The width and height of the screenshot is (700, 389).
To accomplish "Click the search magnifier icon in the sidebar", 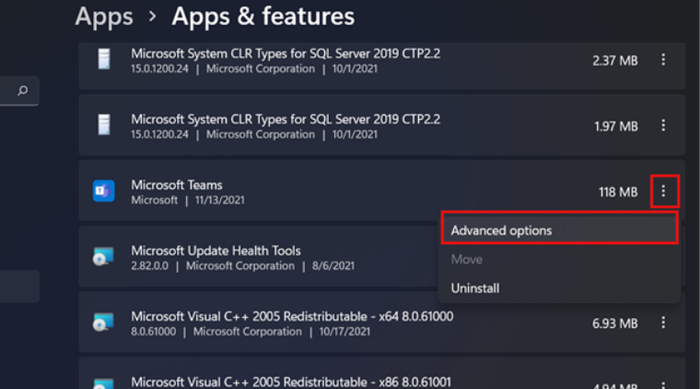I will pos(22,91).
